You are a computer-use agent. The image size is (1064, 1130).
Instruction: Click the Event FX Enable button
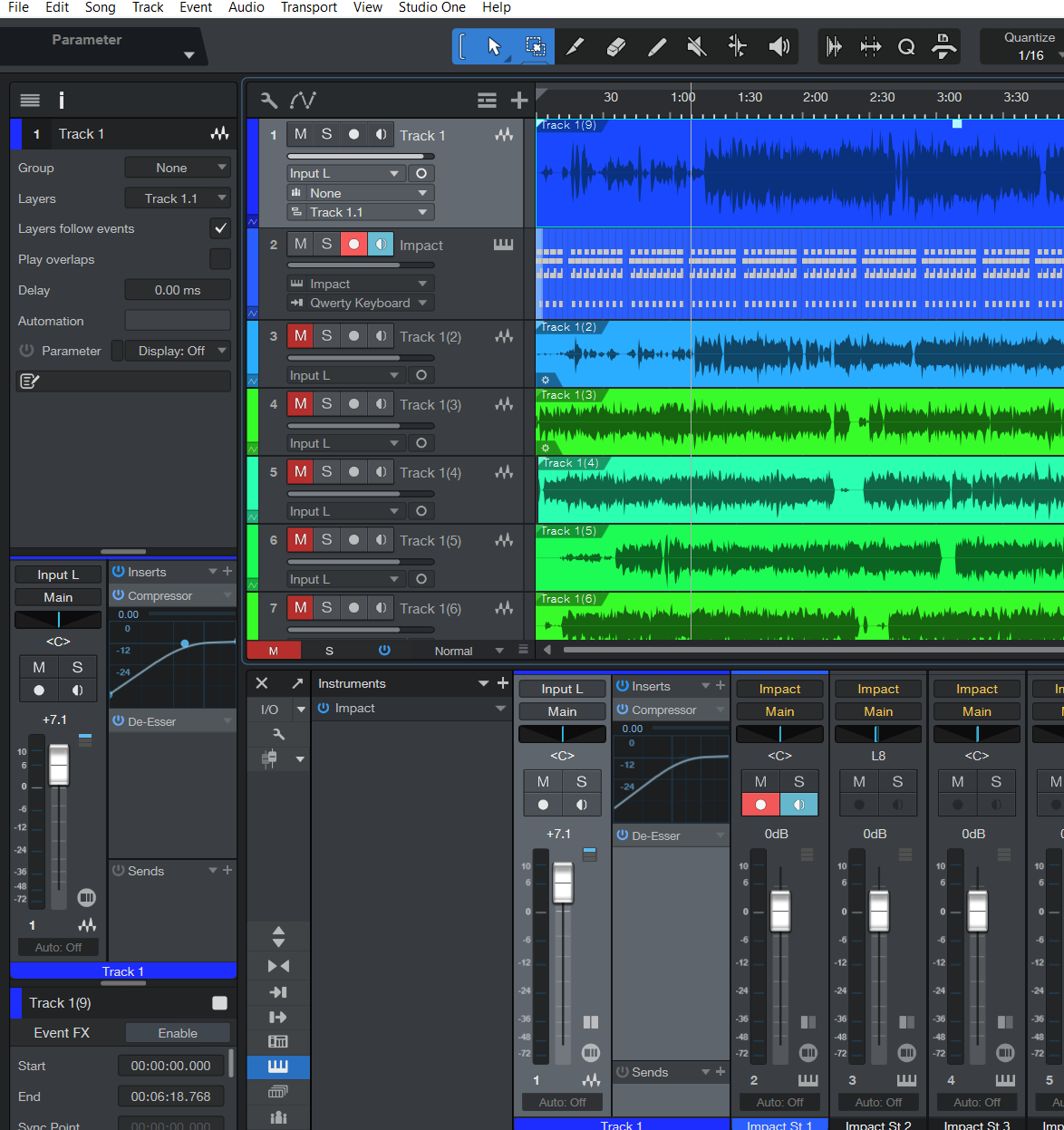(x=178, y=1033)
